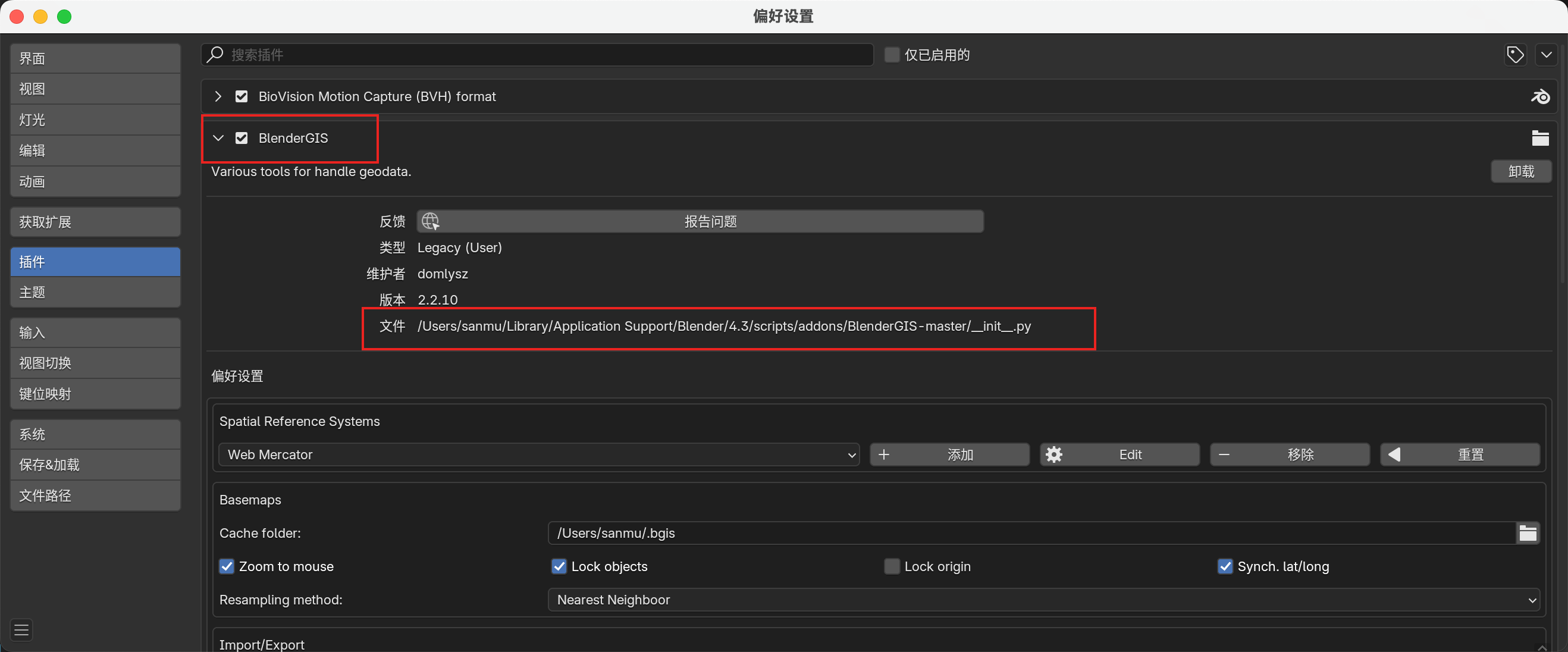This screenshot has height=652, width=1568.
Task: Open BlenderGIS addon folder icon
Action: click(1540, 138)
